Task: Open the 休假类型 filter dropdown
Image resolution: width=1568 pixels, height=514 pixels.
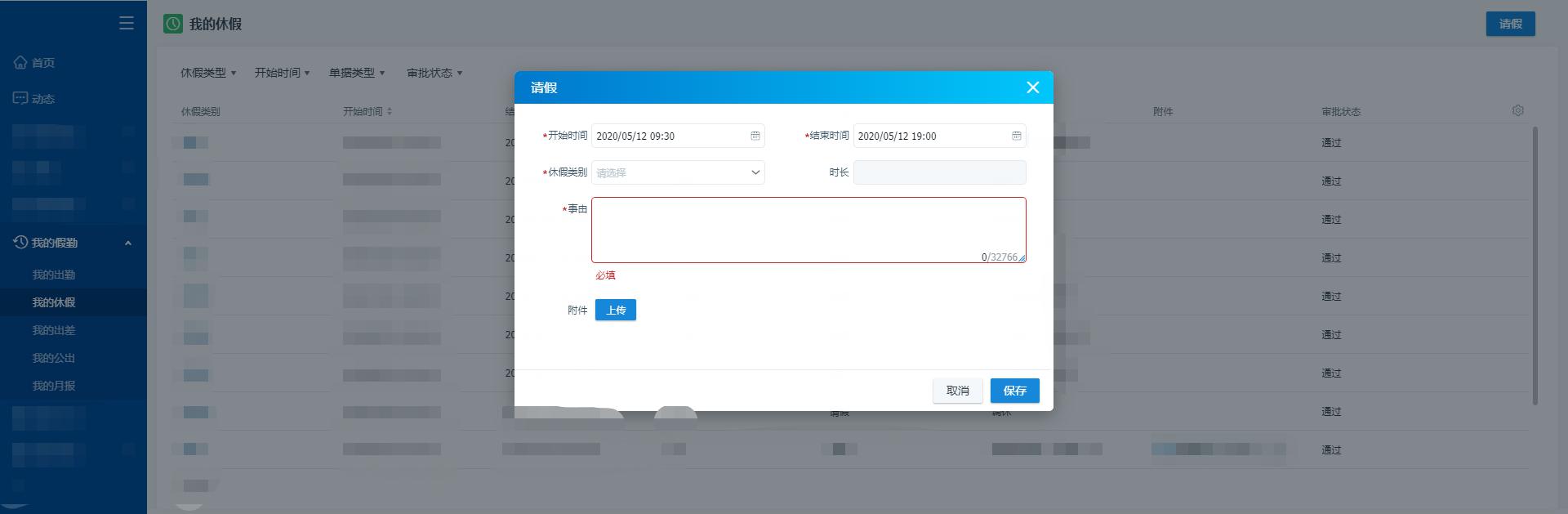Action: pyautogui.click(x=208, y=73)
